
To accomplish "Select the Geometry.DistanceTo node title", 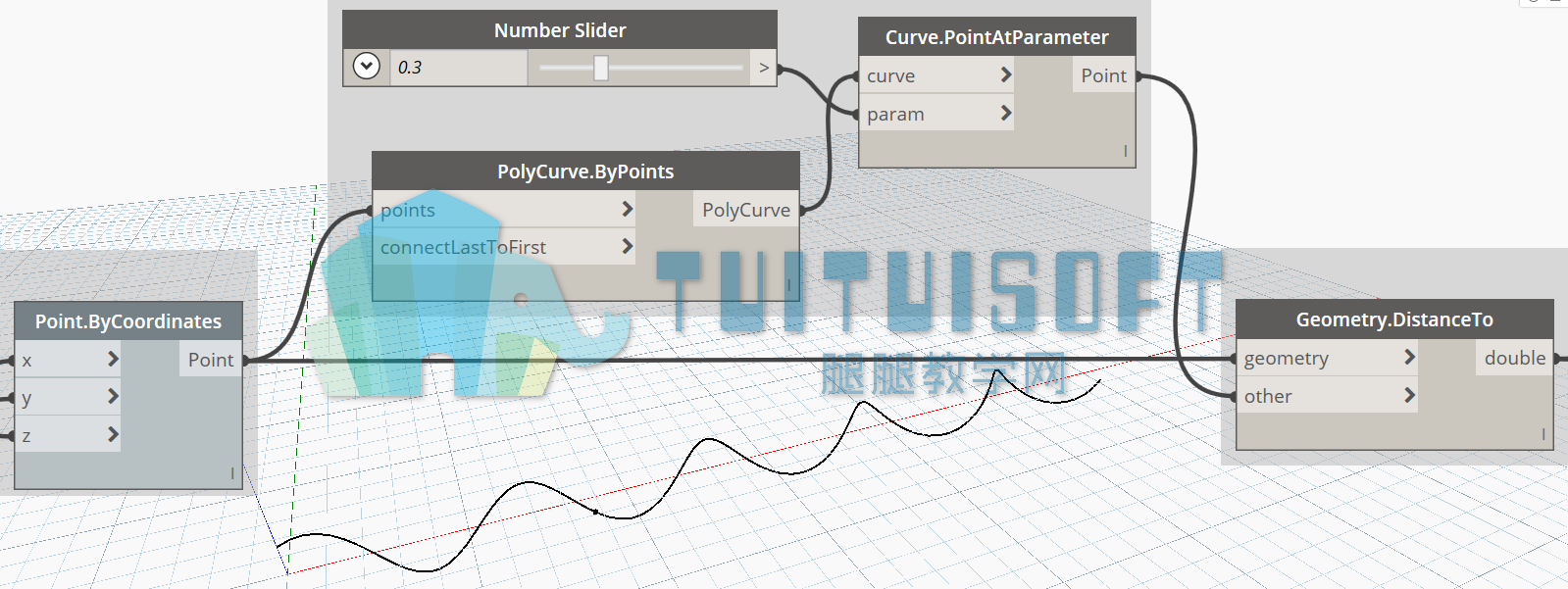I will point(1394,319).
